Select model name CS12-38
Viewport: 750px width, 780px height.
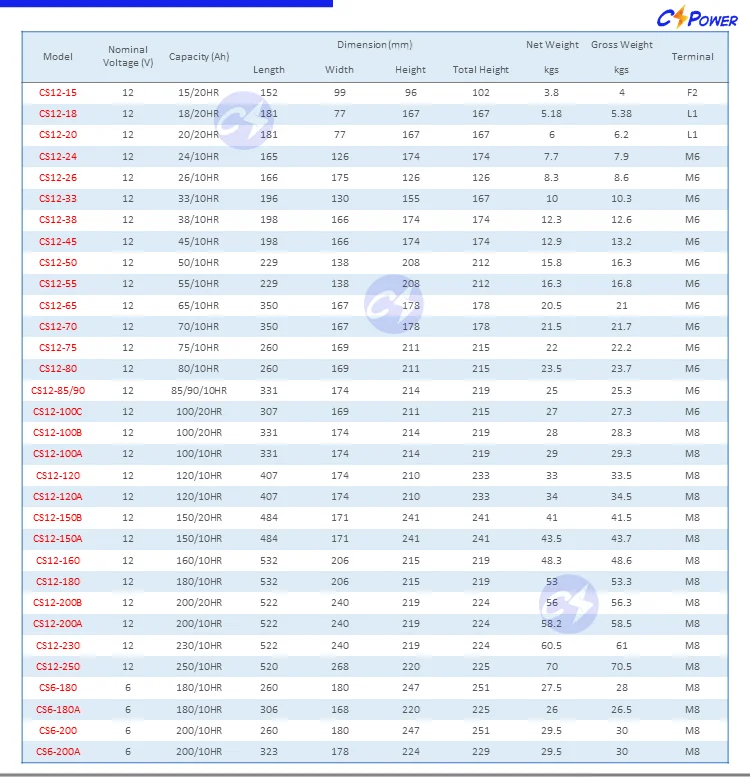(x=58, y=219)
